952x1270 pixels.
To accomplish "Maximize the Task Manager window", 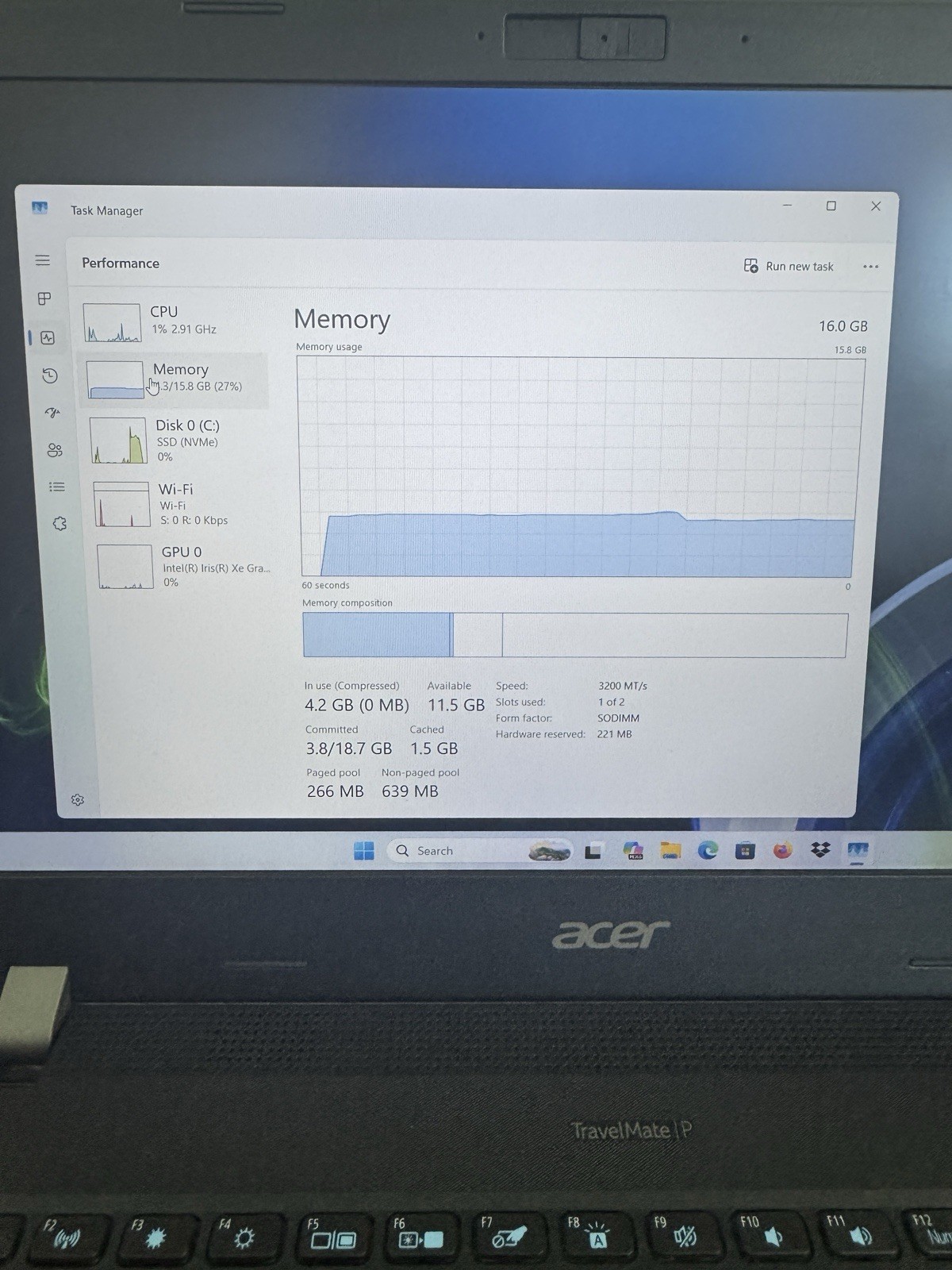I will tap(831, 206).
